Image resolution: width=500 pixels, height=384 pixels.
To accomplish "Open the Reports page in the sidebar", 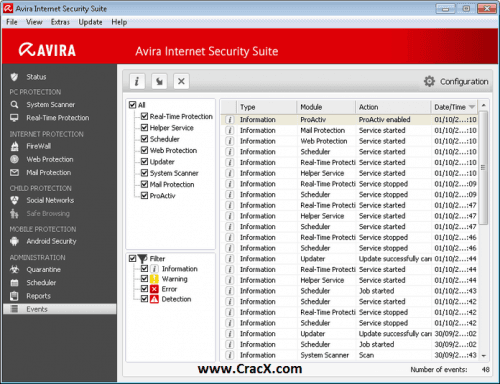I will tap(38, 296).
